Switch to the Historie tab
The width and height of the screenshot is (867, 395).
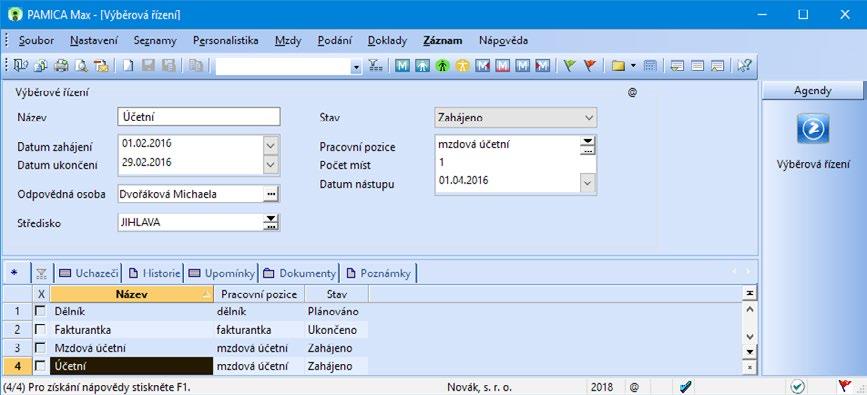click(x=154, y=273)
